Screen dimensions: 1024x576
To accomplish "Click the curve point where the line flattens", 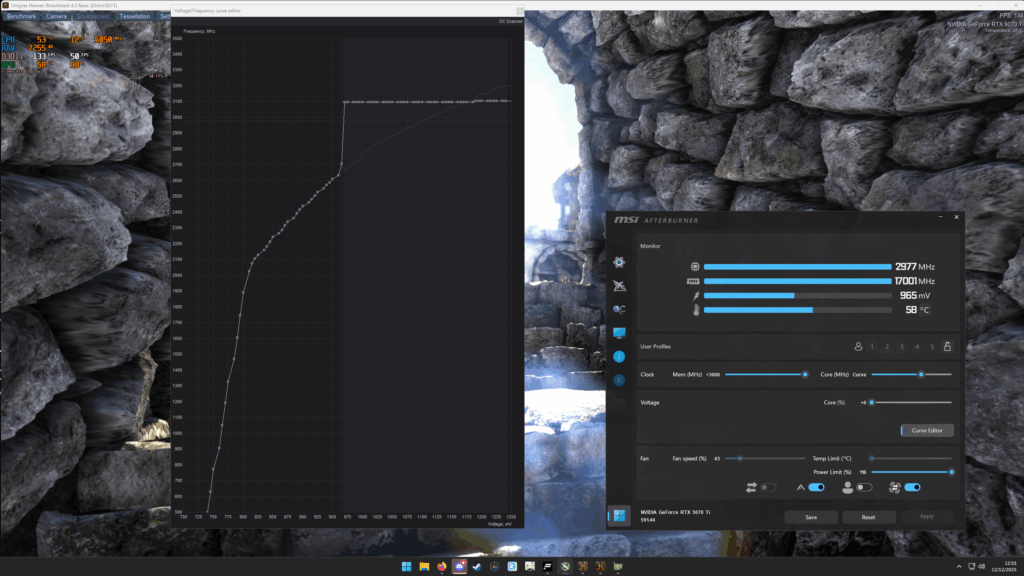I will tap(345, 102).
